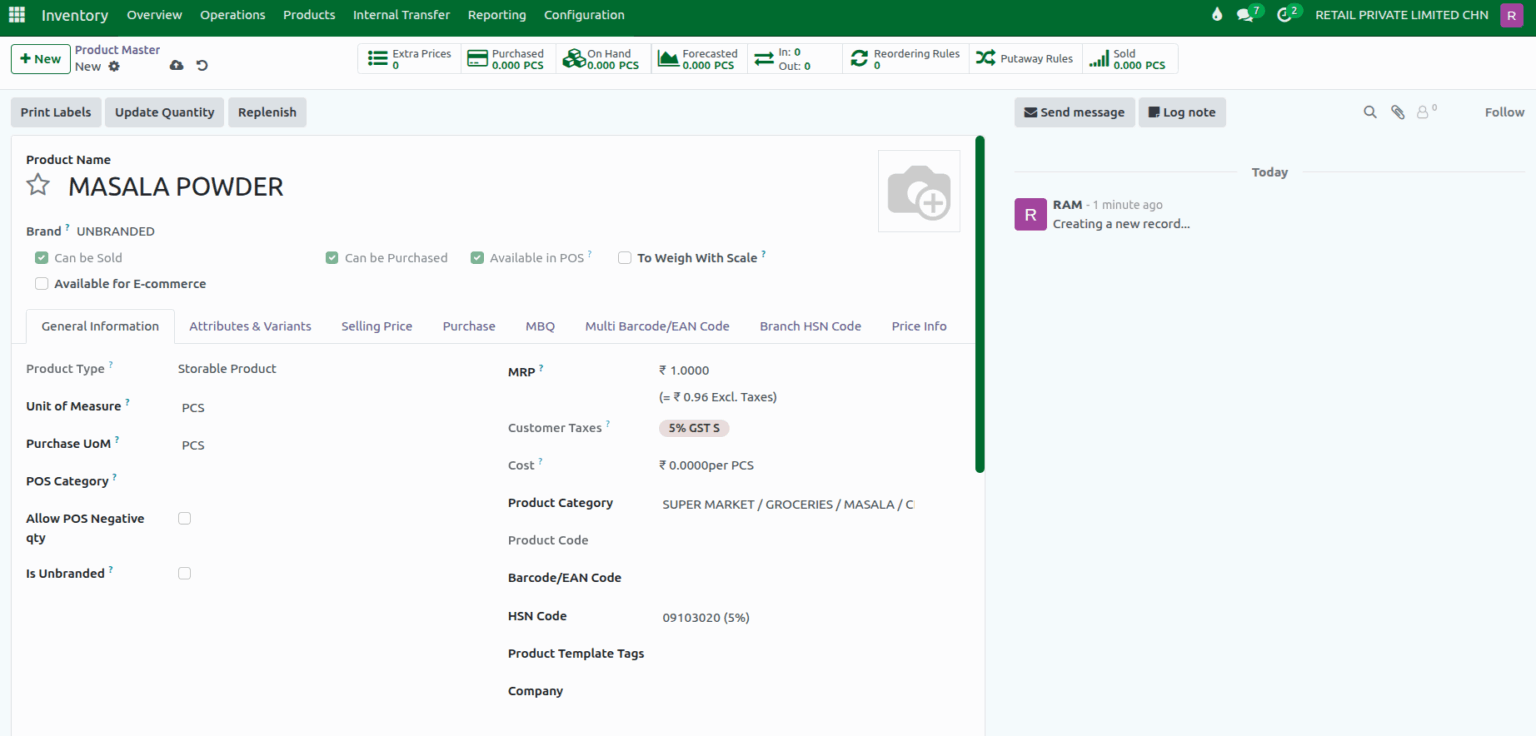Click the gear icon beside New
Viewport: 1536px width, 736px height.
(x=114, y=66)
